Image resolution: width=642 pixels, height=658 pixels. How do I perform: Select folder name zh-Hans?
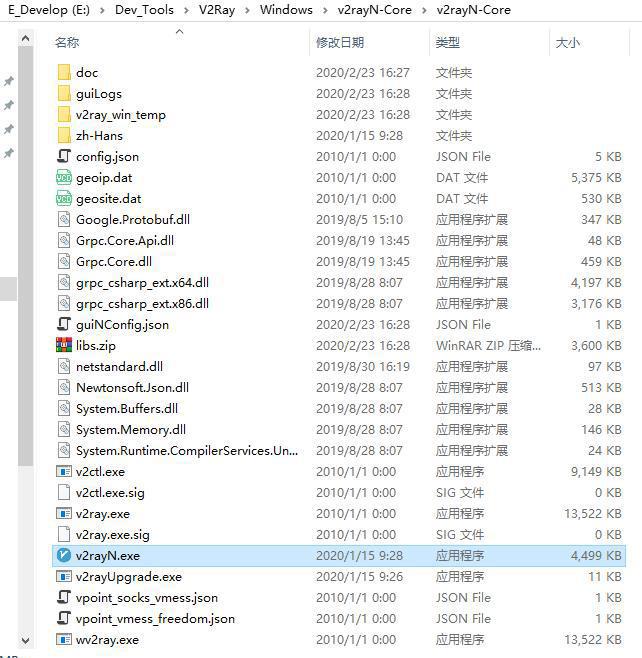point(99,136)
